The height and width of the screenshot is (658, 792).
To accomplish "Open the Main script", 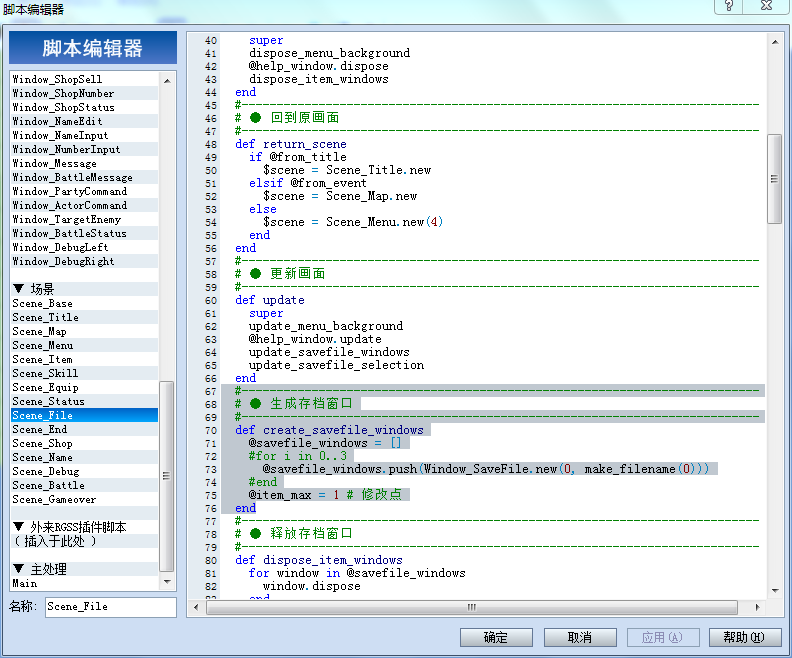I will pyautogui.click(x=84, y=584).
